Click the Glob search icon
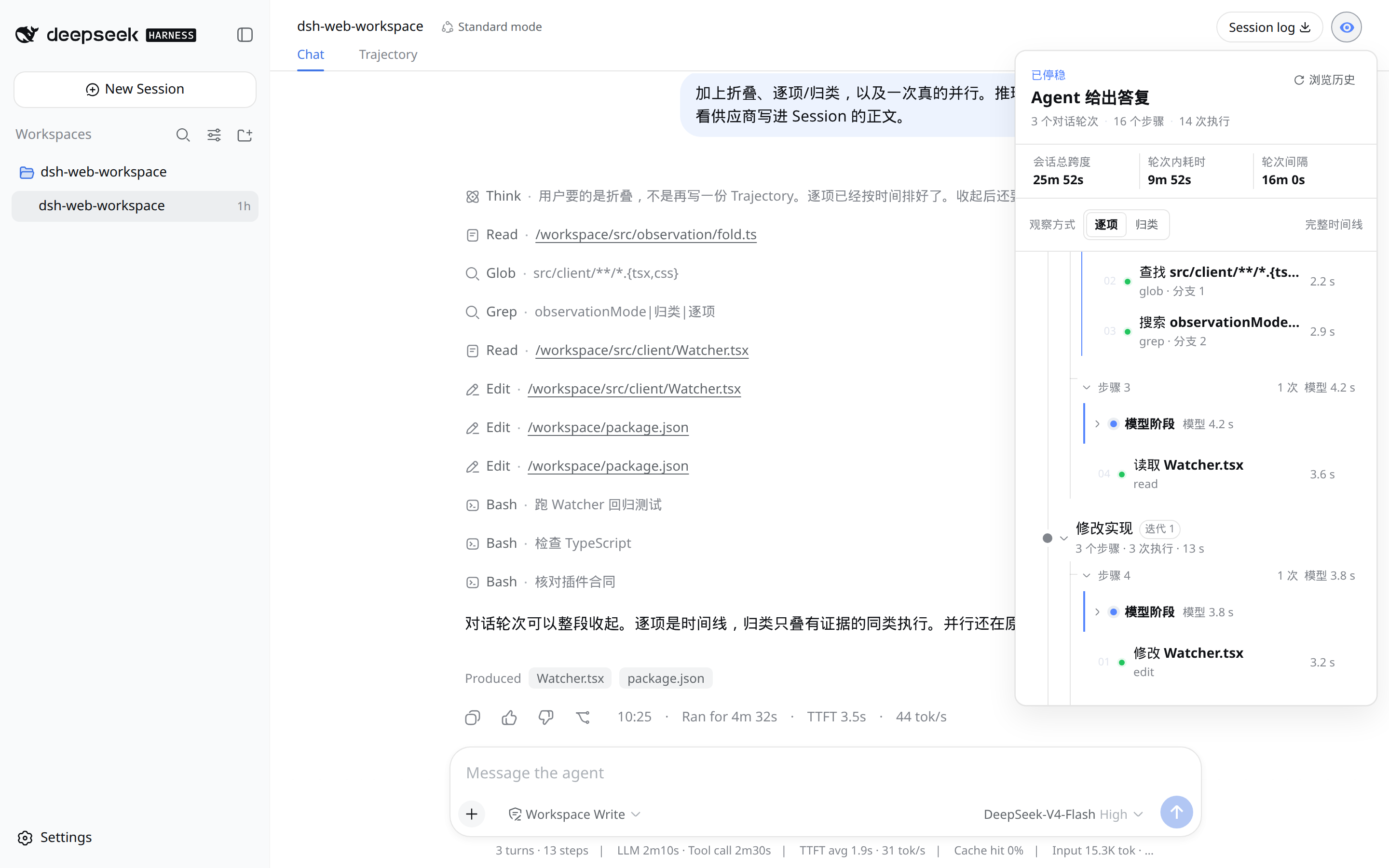This screenshot has width=1389, height=868. click(x=472, y=274)
